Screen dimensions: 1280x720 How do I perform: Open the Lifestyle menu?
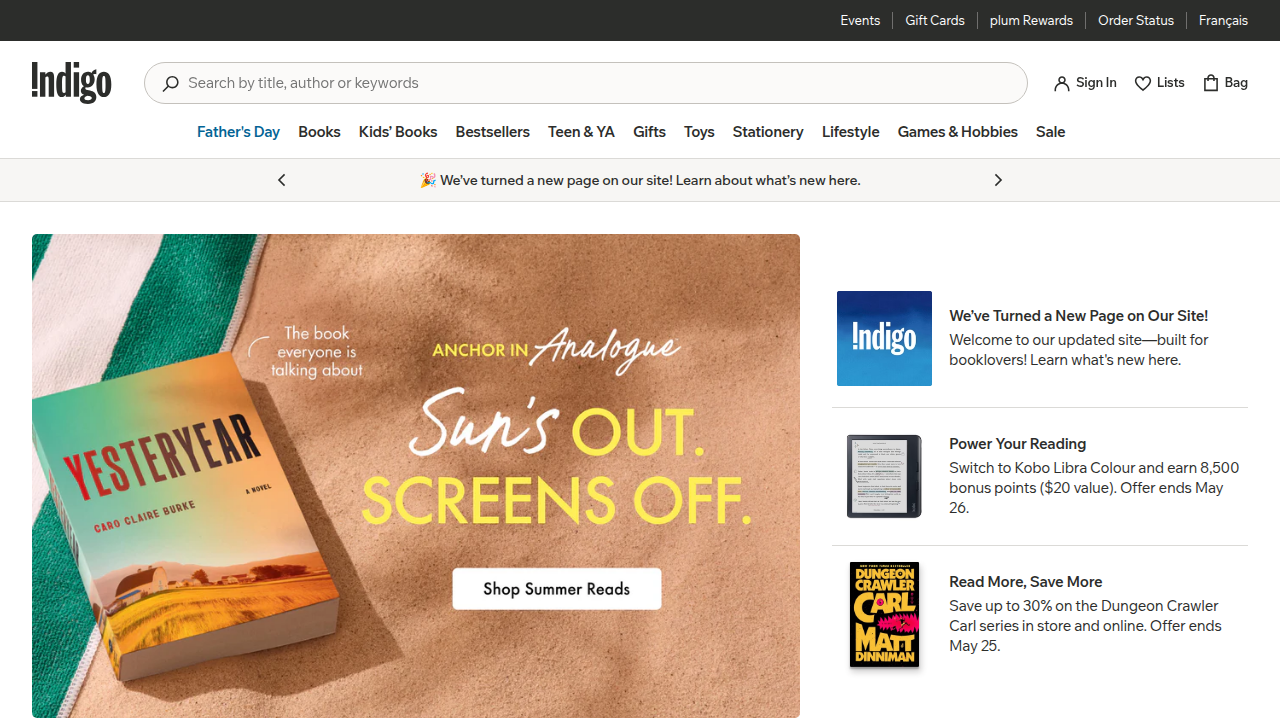(851, 132)
